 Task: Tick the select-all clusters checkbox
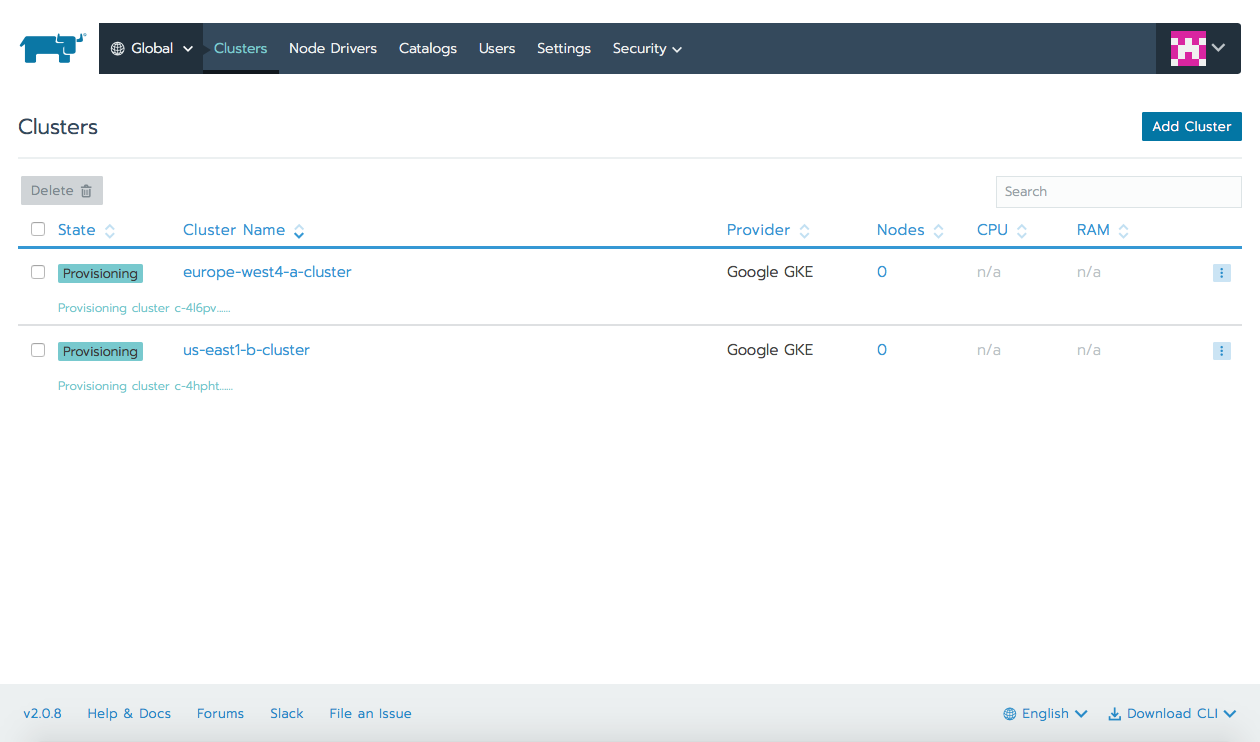point(38,229)
